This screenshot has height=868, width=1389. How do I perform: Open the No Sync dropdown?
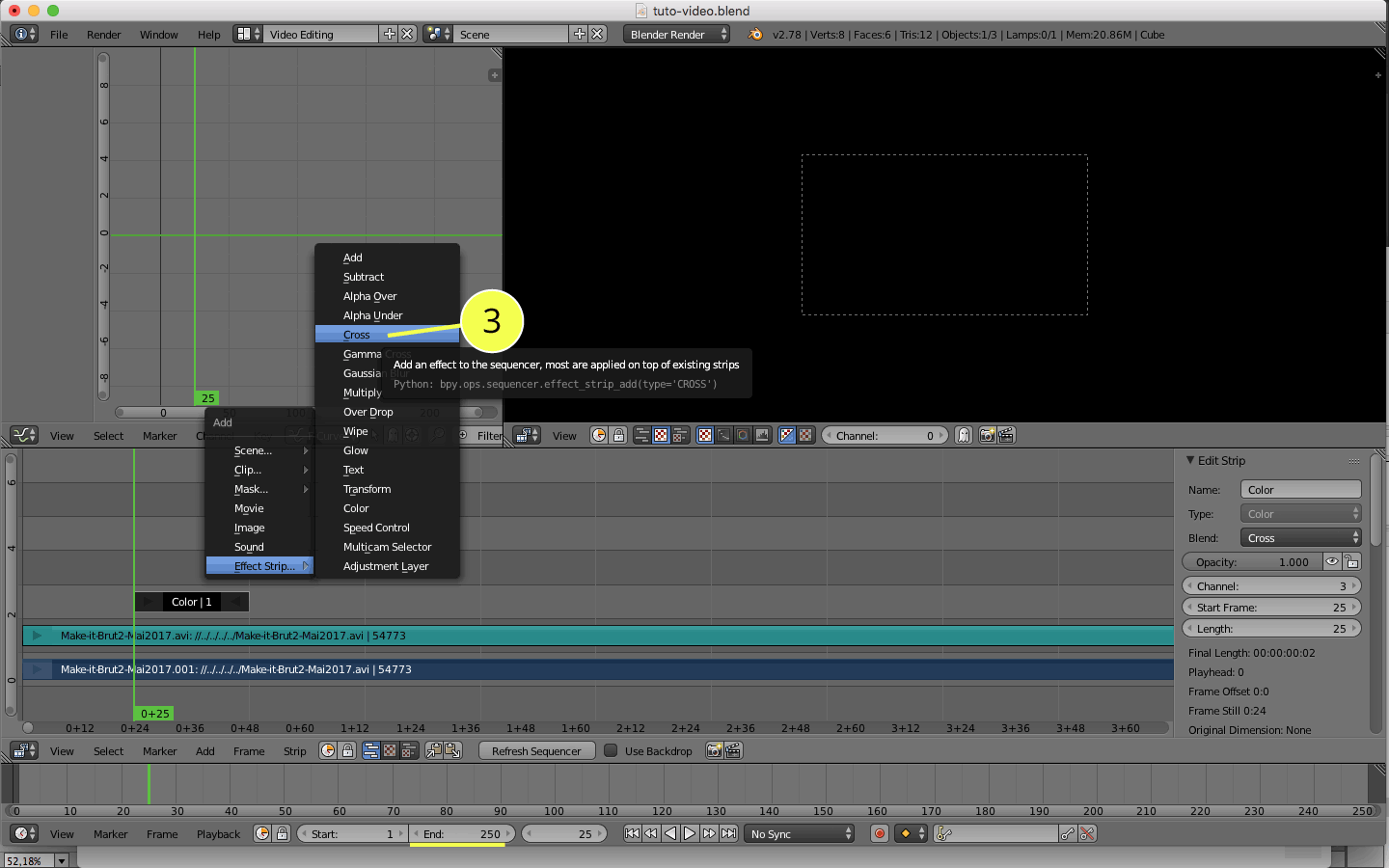(799, 833)
